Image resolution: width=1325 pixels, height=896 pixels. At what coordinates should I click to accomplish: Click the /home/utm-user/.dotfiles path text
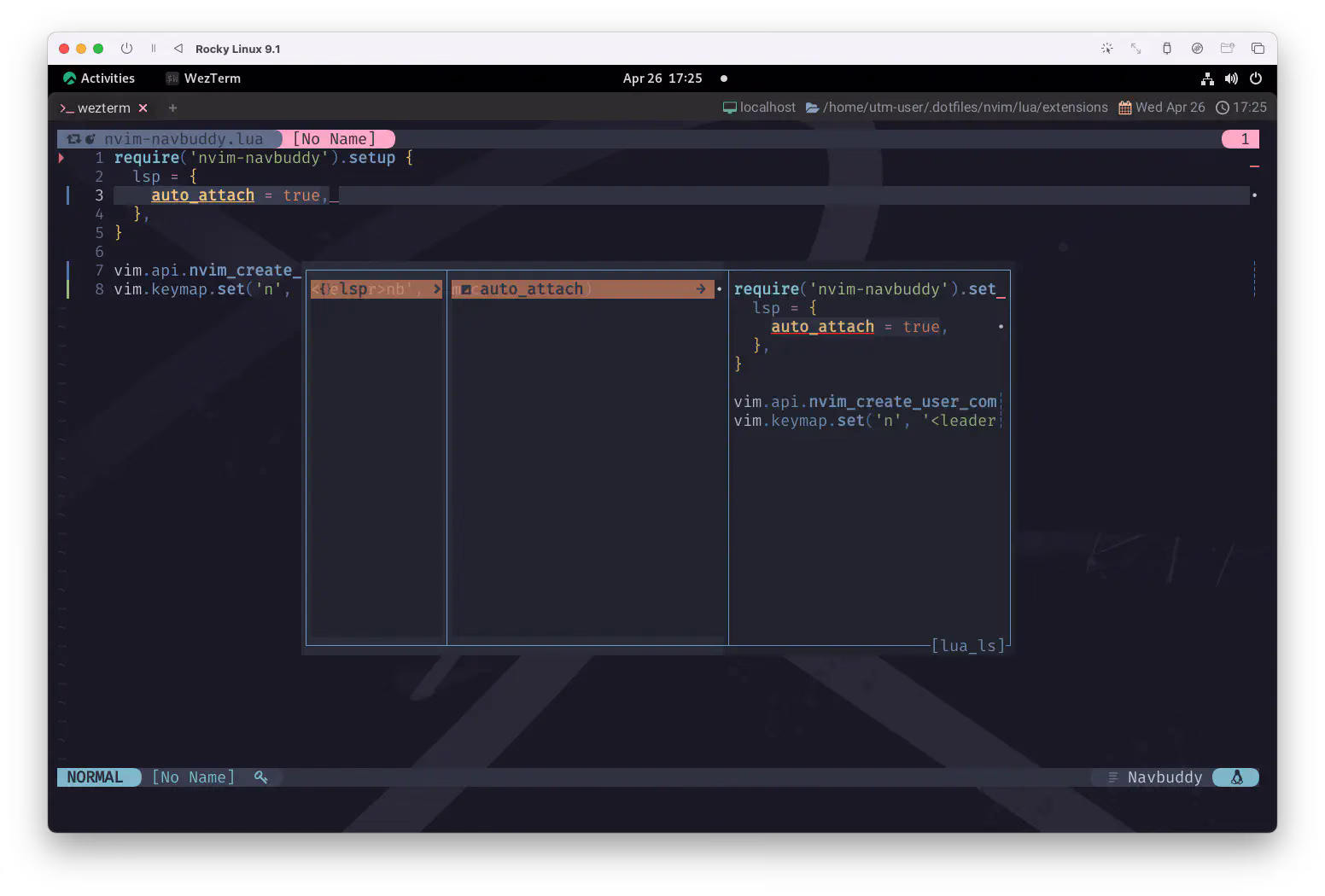point(966,108)
